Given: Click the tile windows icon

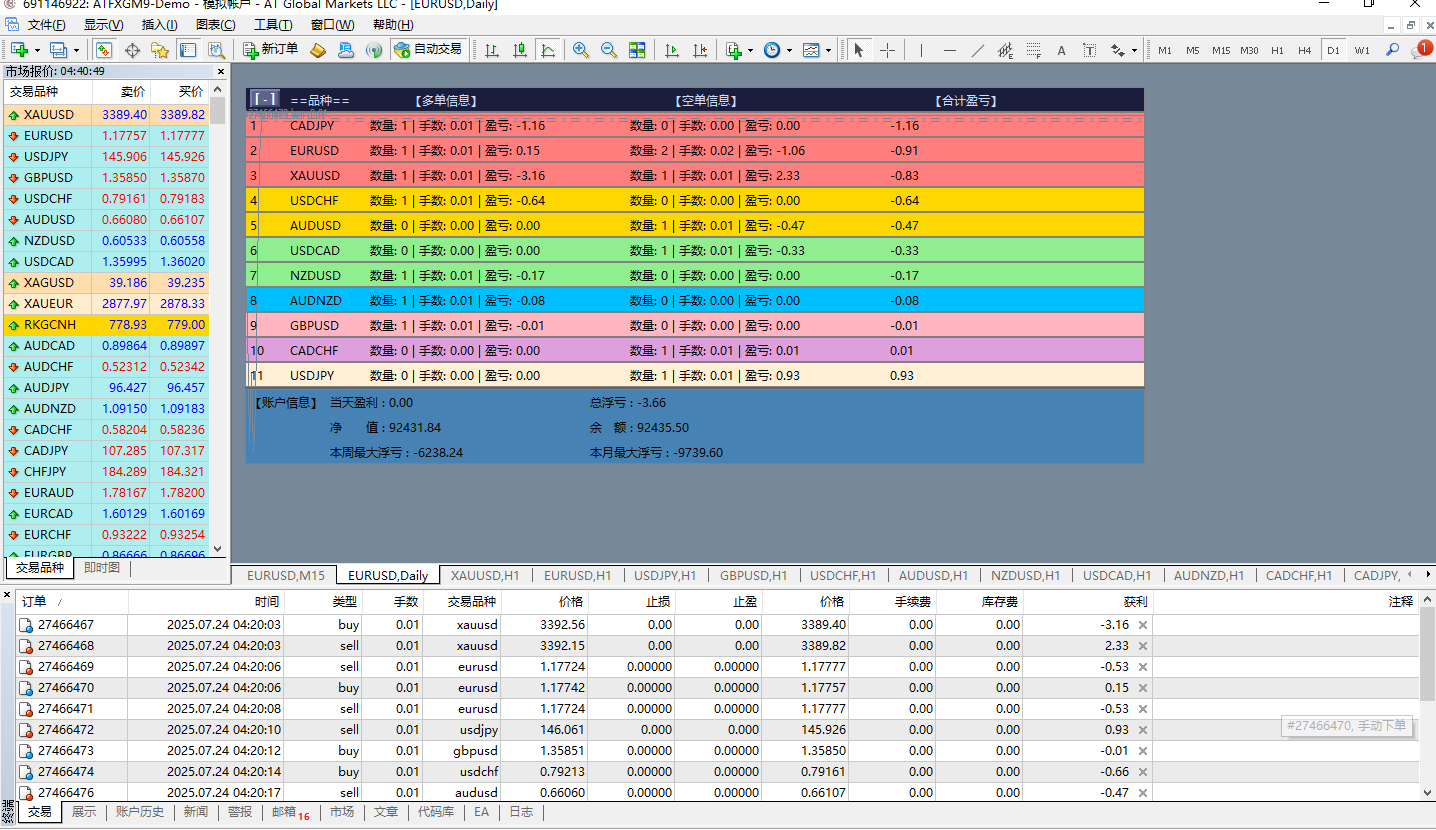Looking at the screenshot, I should click(x=637, y=50).
